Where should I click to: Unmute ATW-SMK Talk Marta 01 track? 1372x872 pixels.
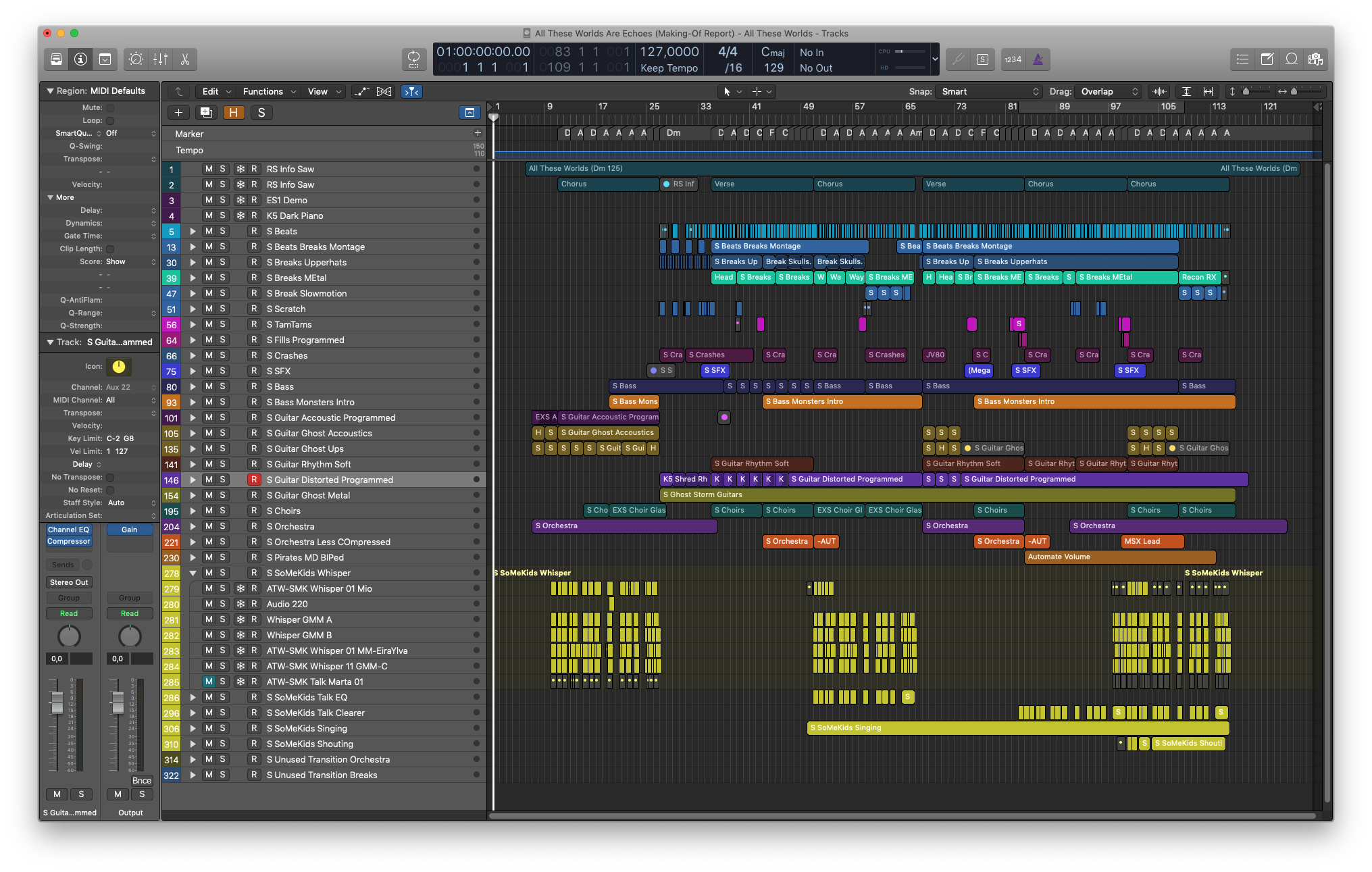(x=209, y=682)
